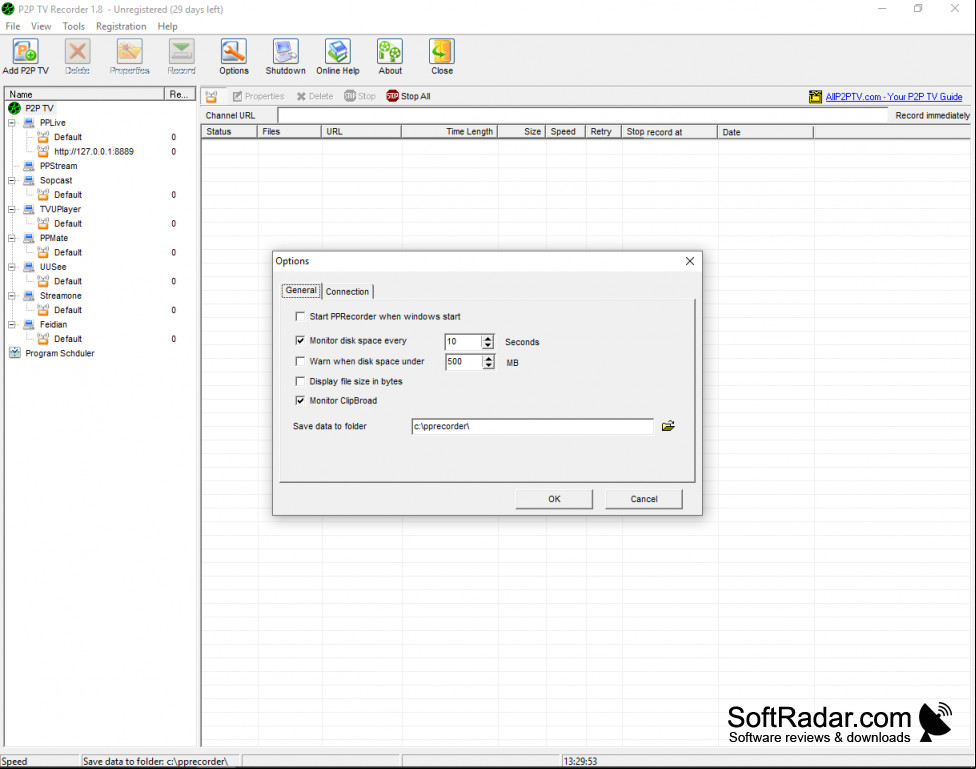
Task: Select the P2P TV root node icon
Action: (14, 108)
